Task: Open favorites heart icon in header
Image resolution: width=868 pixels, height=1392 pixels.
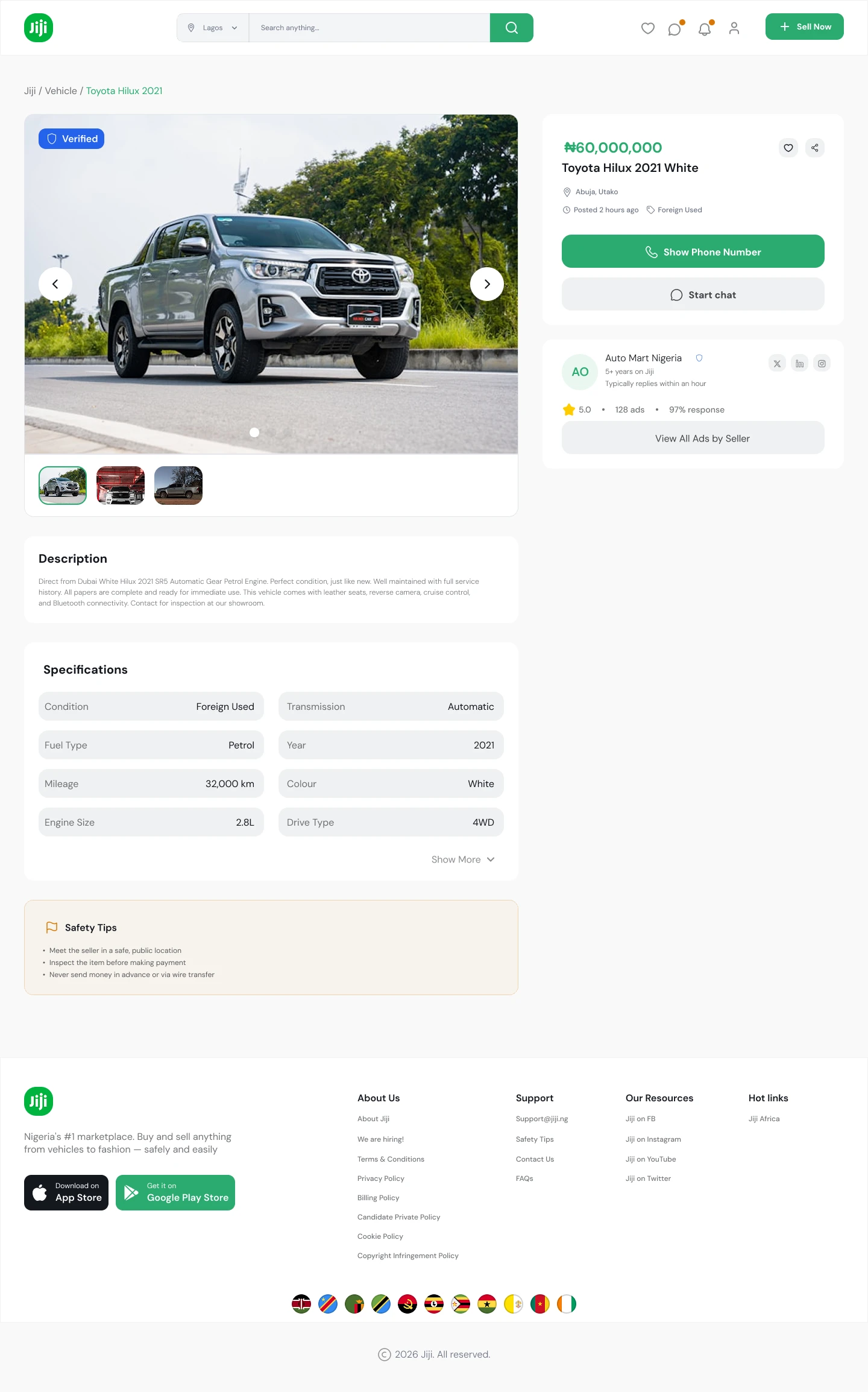Action: (648, 28)
